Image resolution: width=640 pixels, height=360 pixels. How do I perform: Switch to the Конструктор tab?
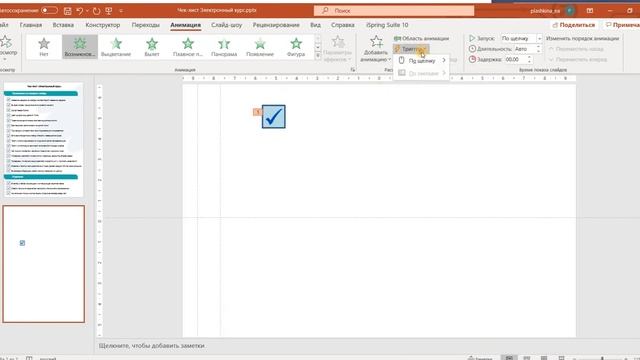pyautogui.click(x=103, y=25)
